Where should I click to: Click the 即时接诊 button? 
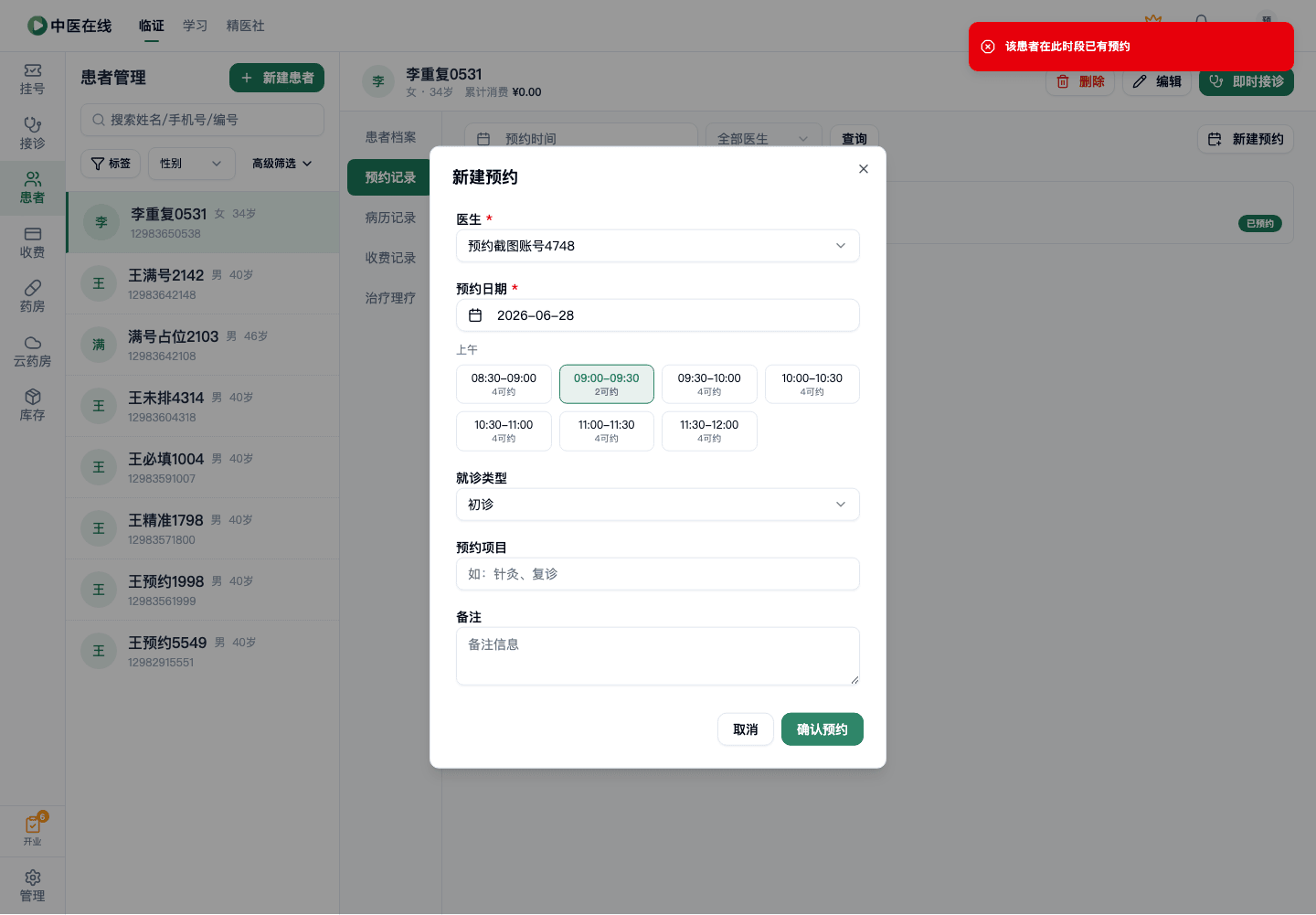pyautogui.click(x=1247, y=81)
